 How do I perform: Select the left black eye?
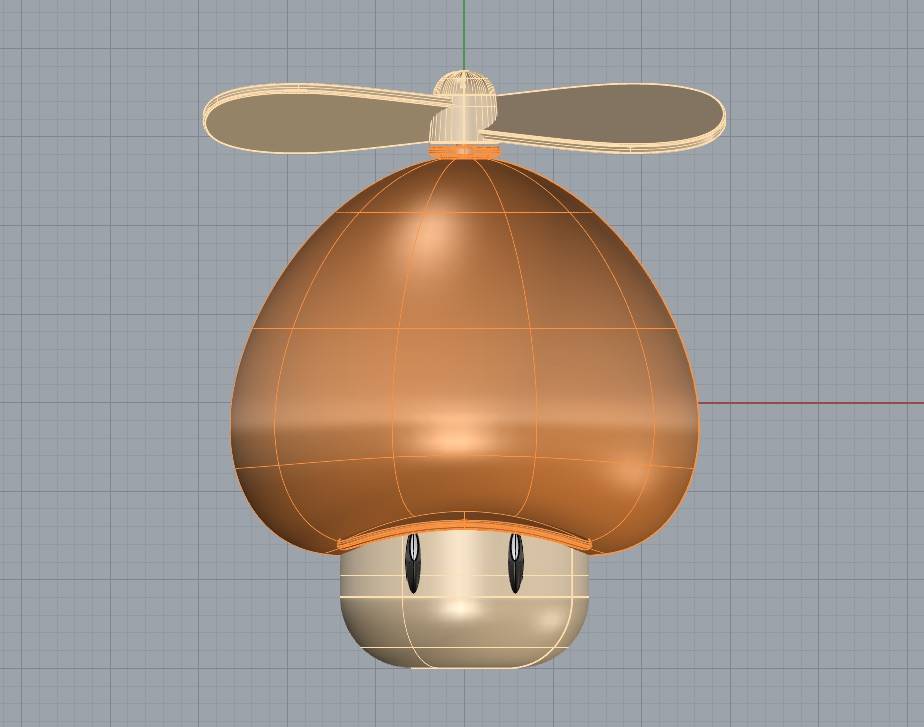(413, 563)
